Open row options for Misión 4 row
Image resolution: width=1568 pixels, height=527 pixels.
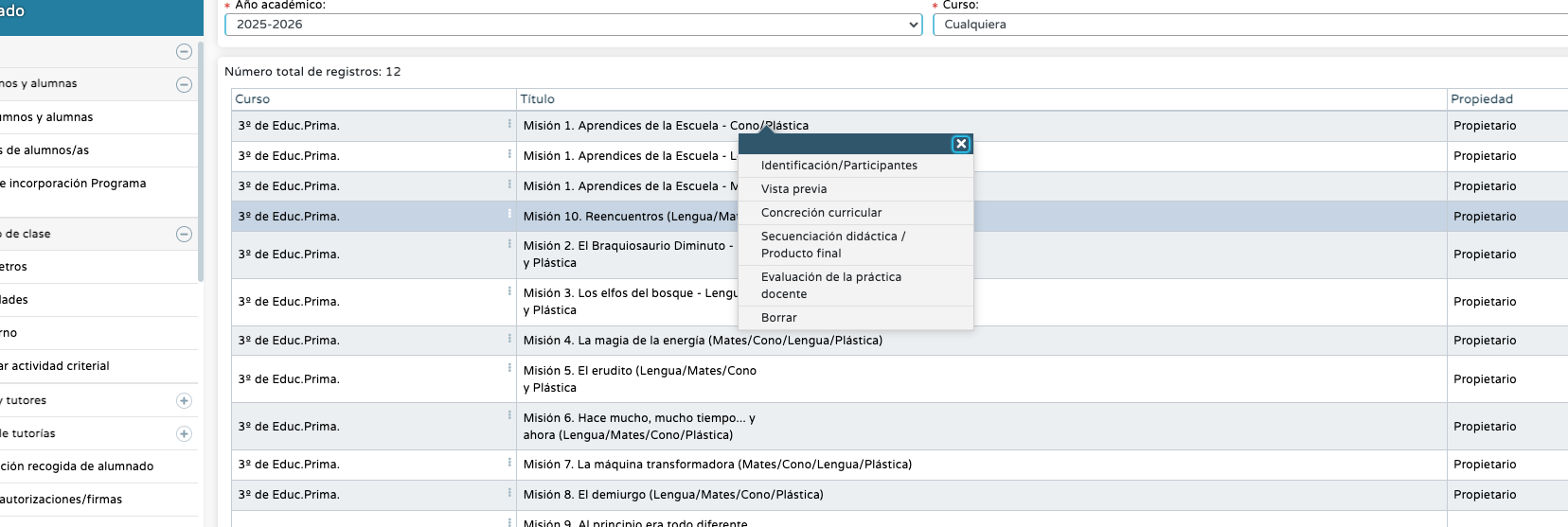(509, 338)
